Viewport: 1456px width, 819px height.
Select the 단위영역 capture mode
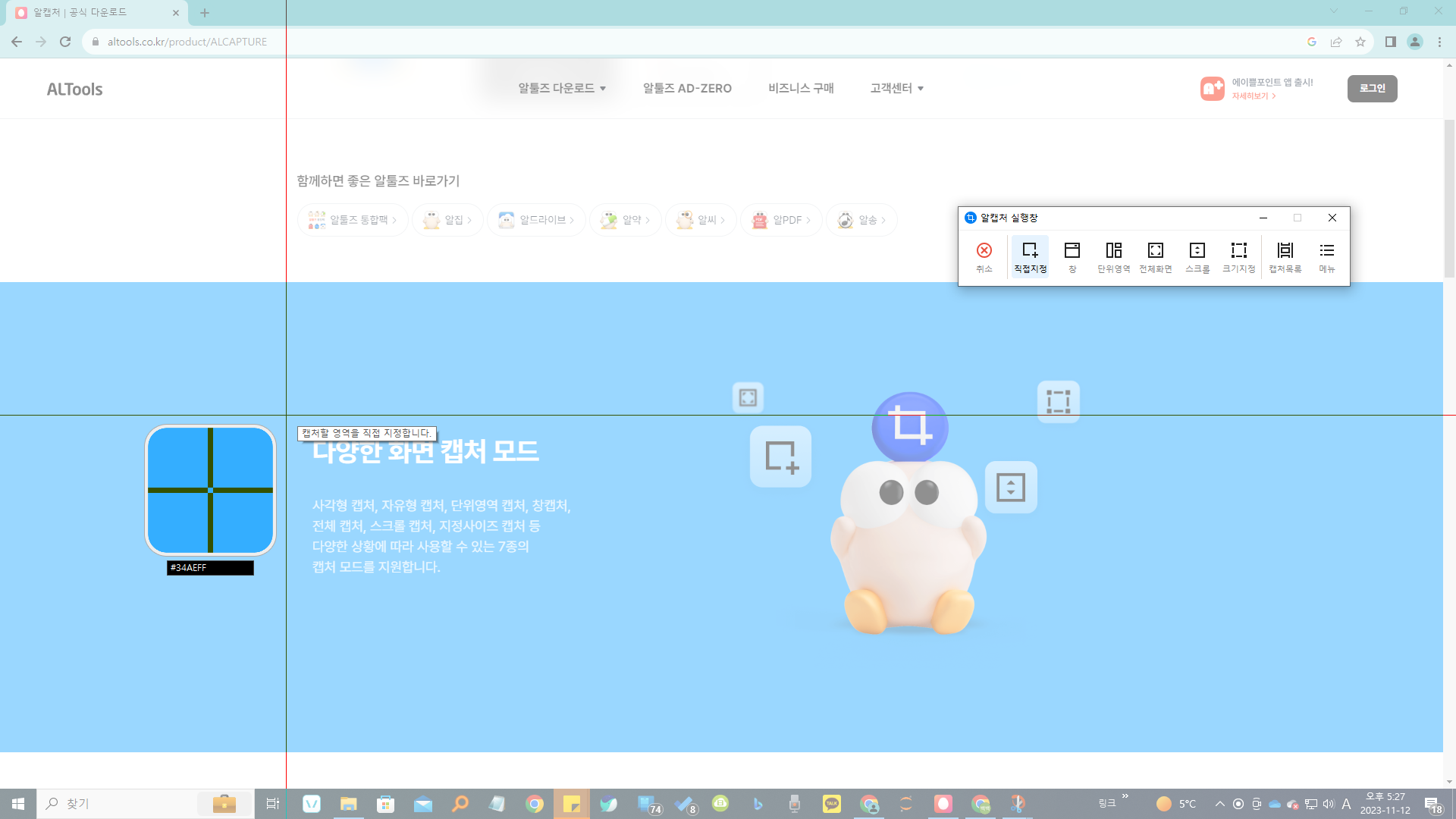(x=1112, y=256)
